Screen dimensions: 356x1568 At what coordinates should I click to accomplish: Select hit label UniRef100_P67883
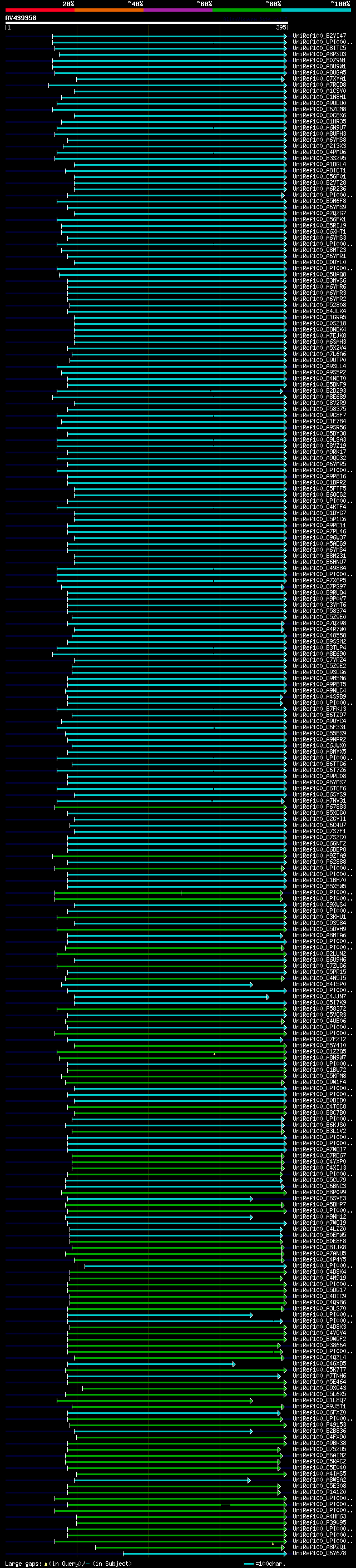coord(319,807)
